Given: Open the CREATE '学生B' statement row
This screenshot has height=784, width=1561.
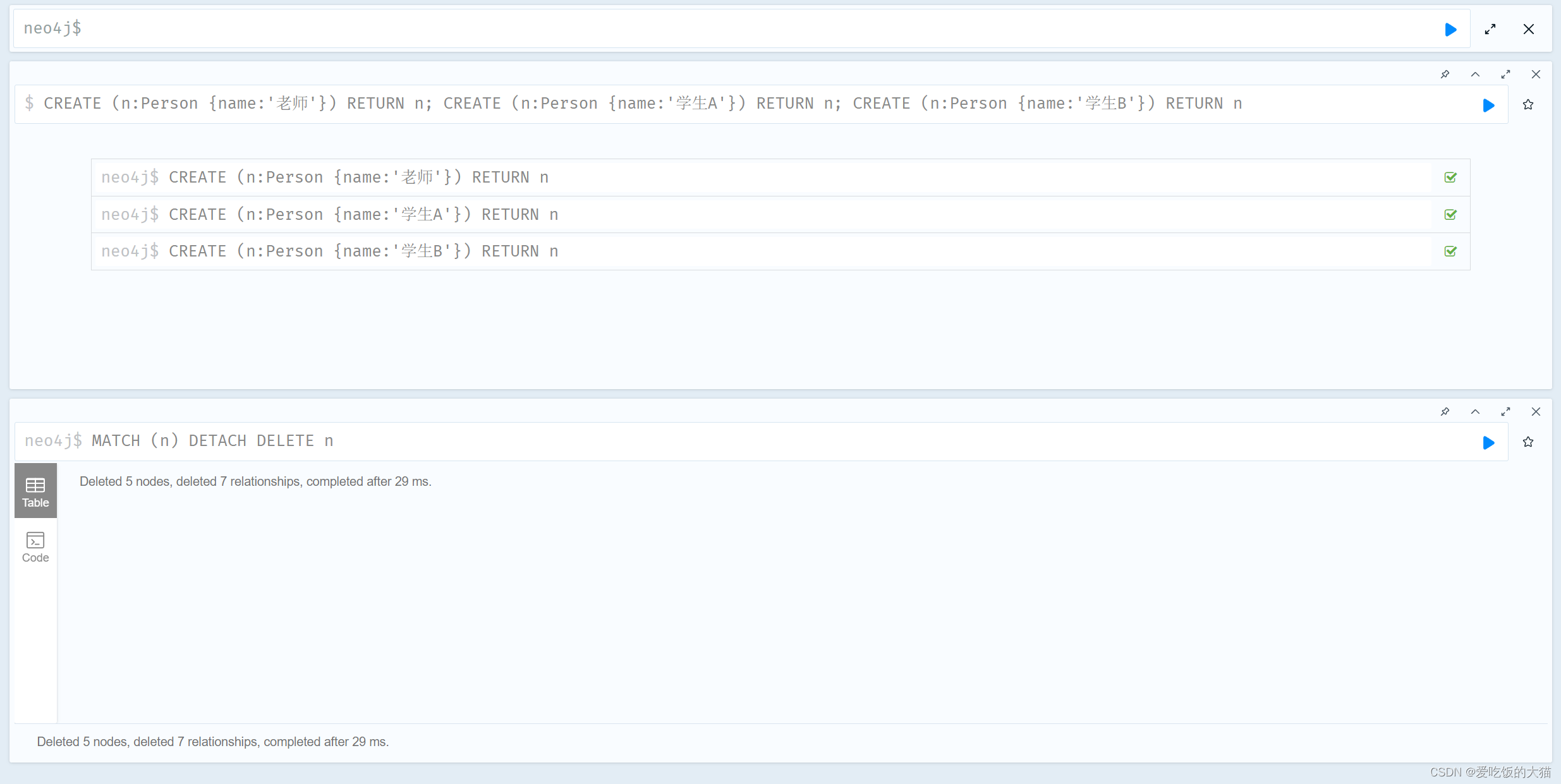Looking at the screenshot, I should click(780, 251).
